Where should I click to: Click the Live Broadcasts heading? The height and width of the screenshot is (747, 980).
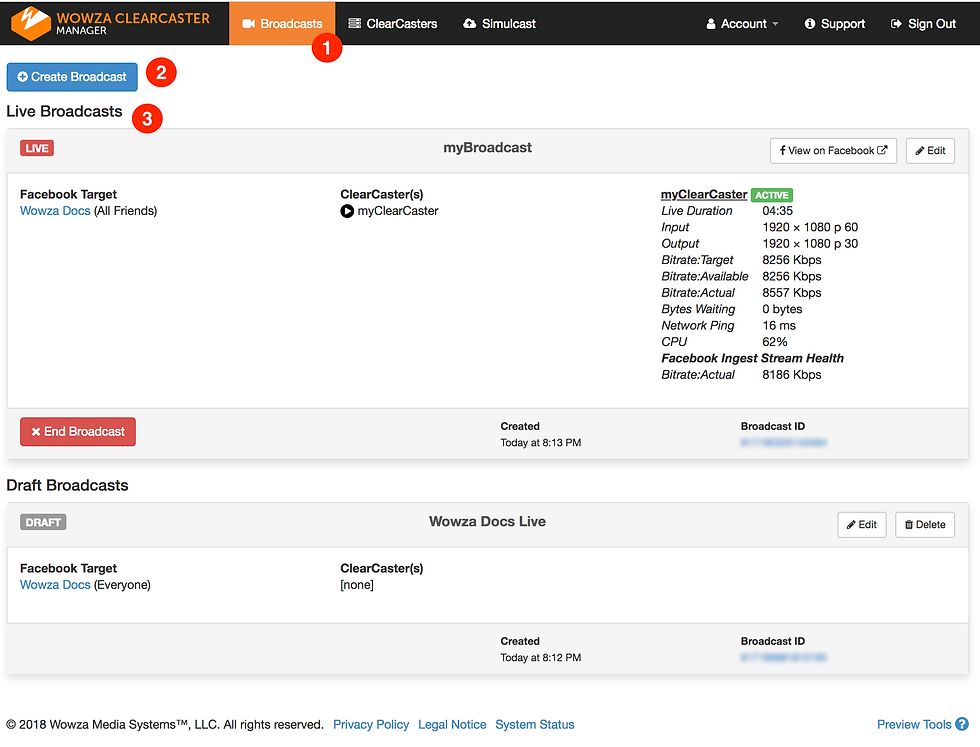coord(64,111)
